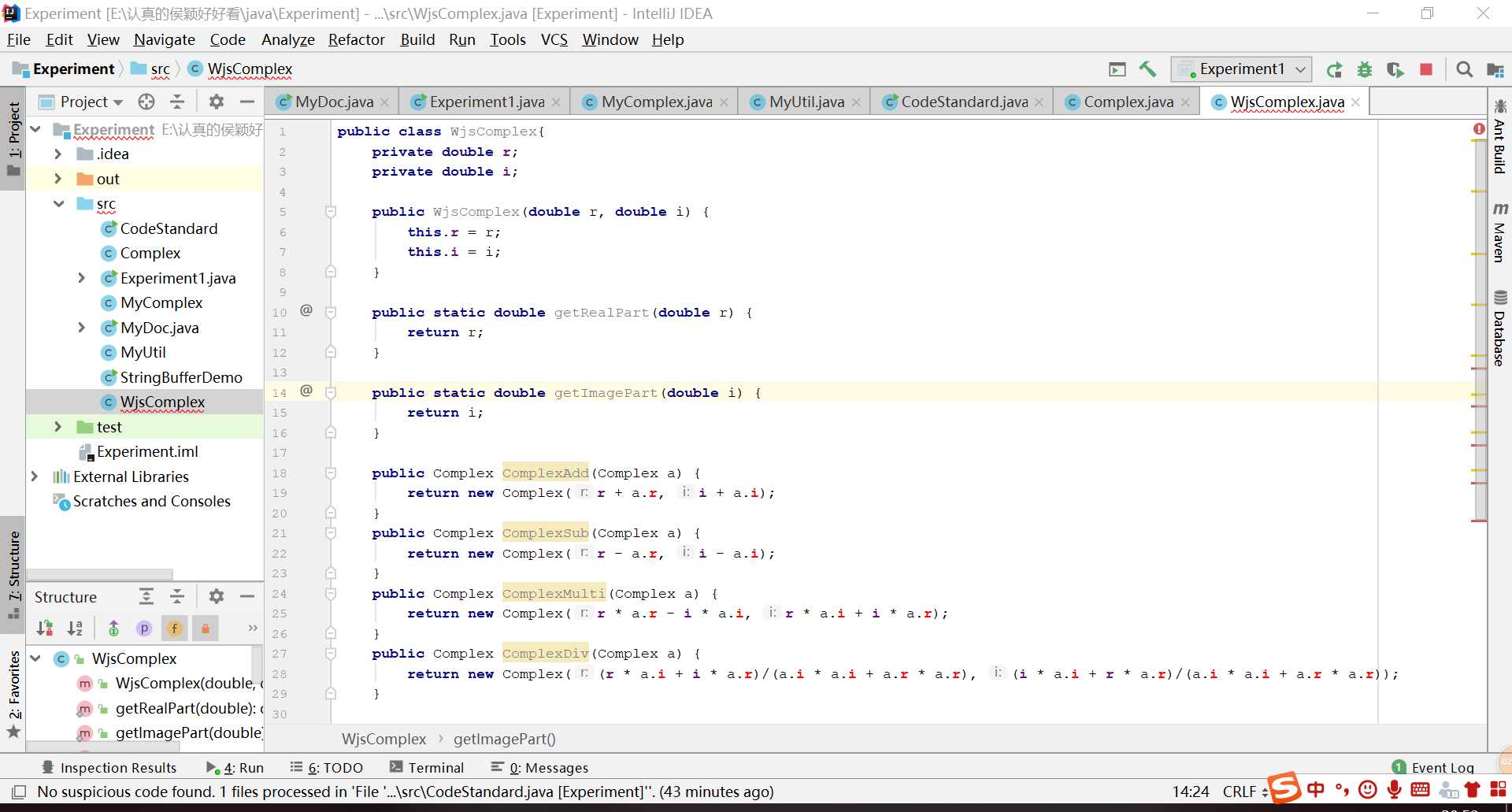The width and height of the screenshot is (1512, 812).
Task: Stop the running process with red square
Action: click(x=1426, y=69)
